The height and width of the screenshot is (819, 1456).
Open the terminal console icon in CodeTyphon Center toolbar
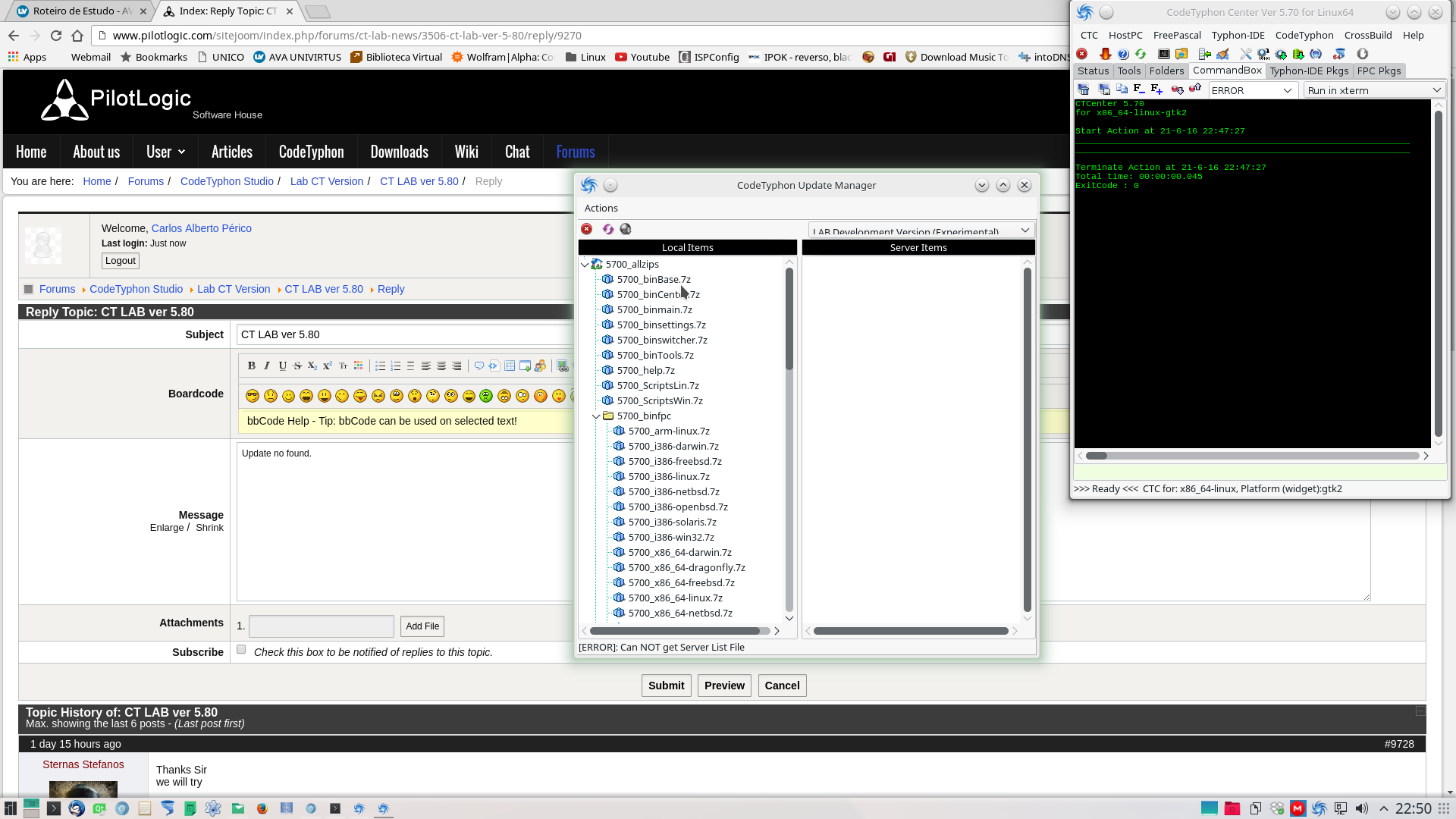point(1163,54)
